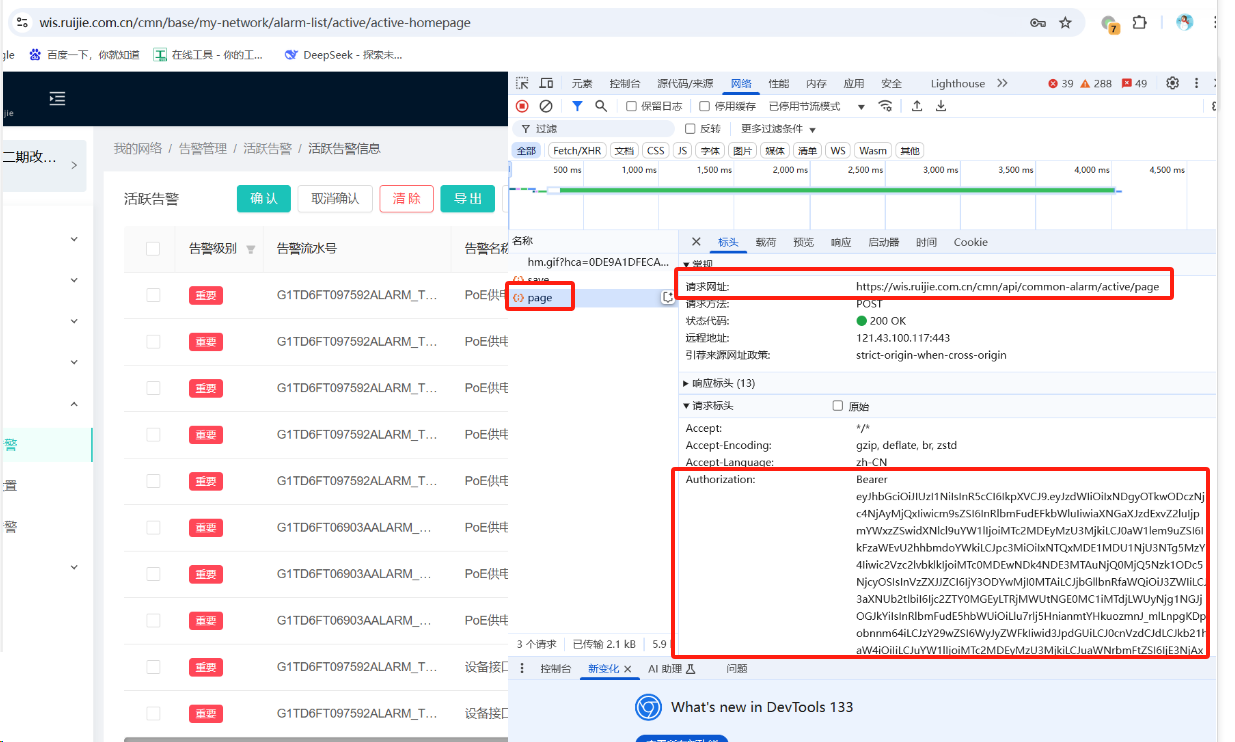Open the DeepSeek bookmark
The image size is (1235, 742).
343,55
